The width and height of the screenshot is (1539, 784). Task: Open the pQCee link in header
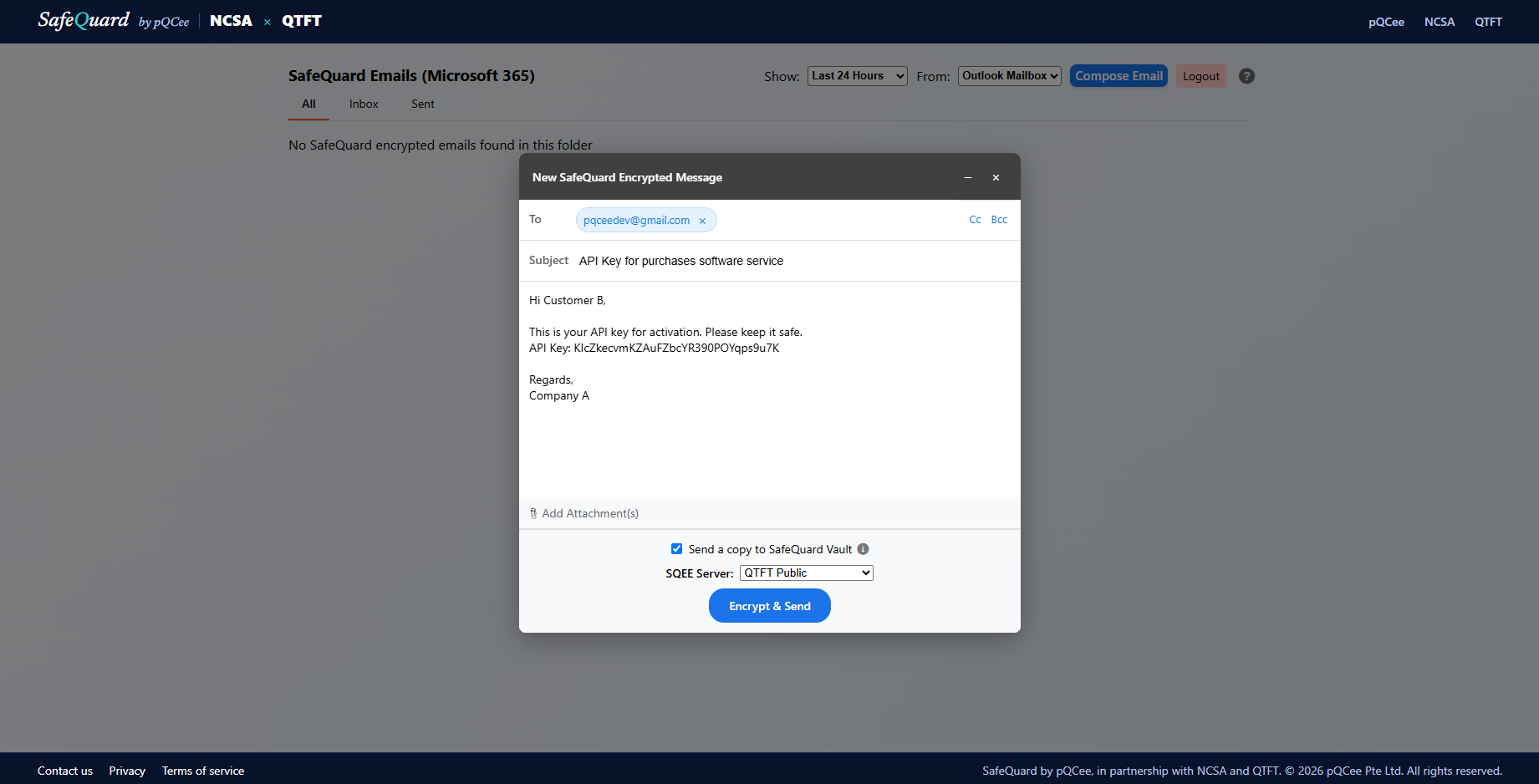(1386, 22)
